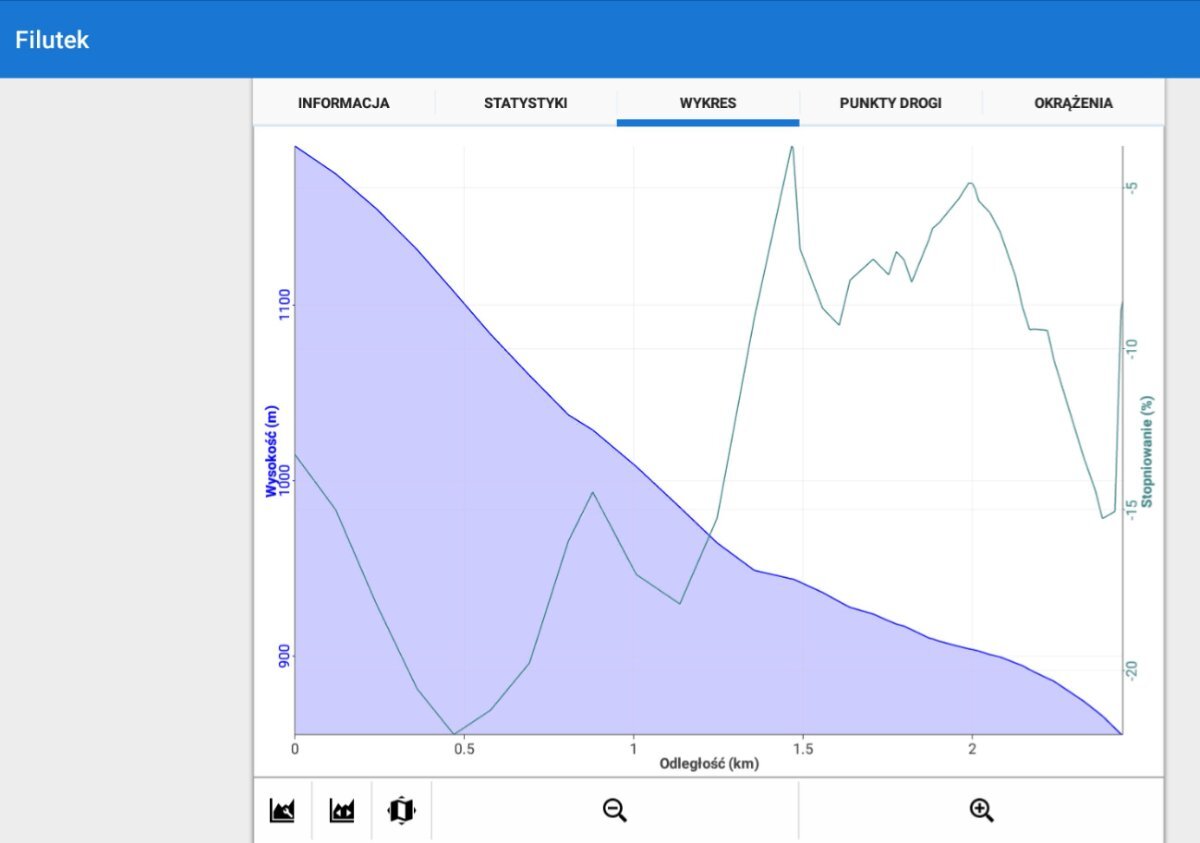Click the Stopniowanie (%) axis label
Viewport: 1200px width, 843px height.
1148,451
